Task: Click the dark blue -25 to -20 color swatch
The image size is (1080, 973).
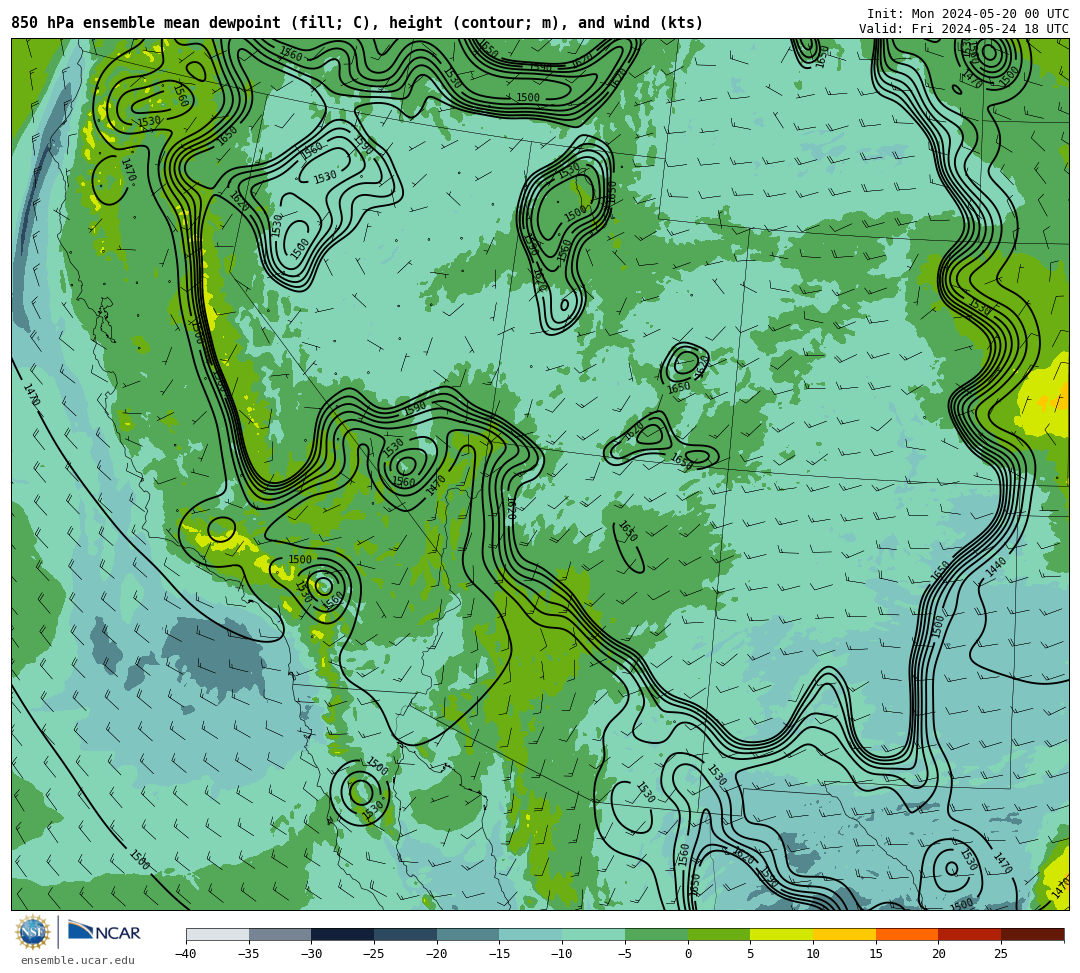Action: [406, 934]
